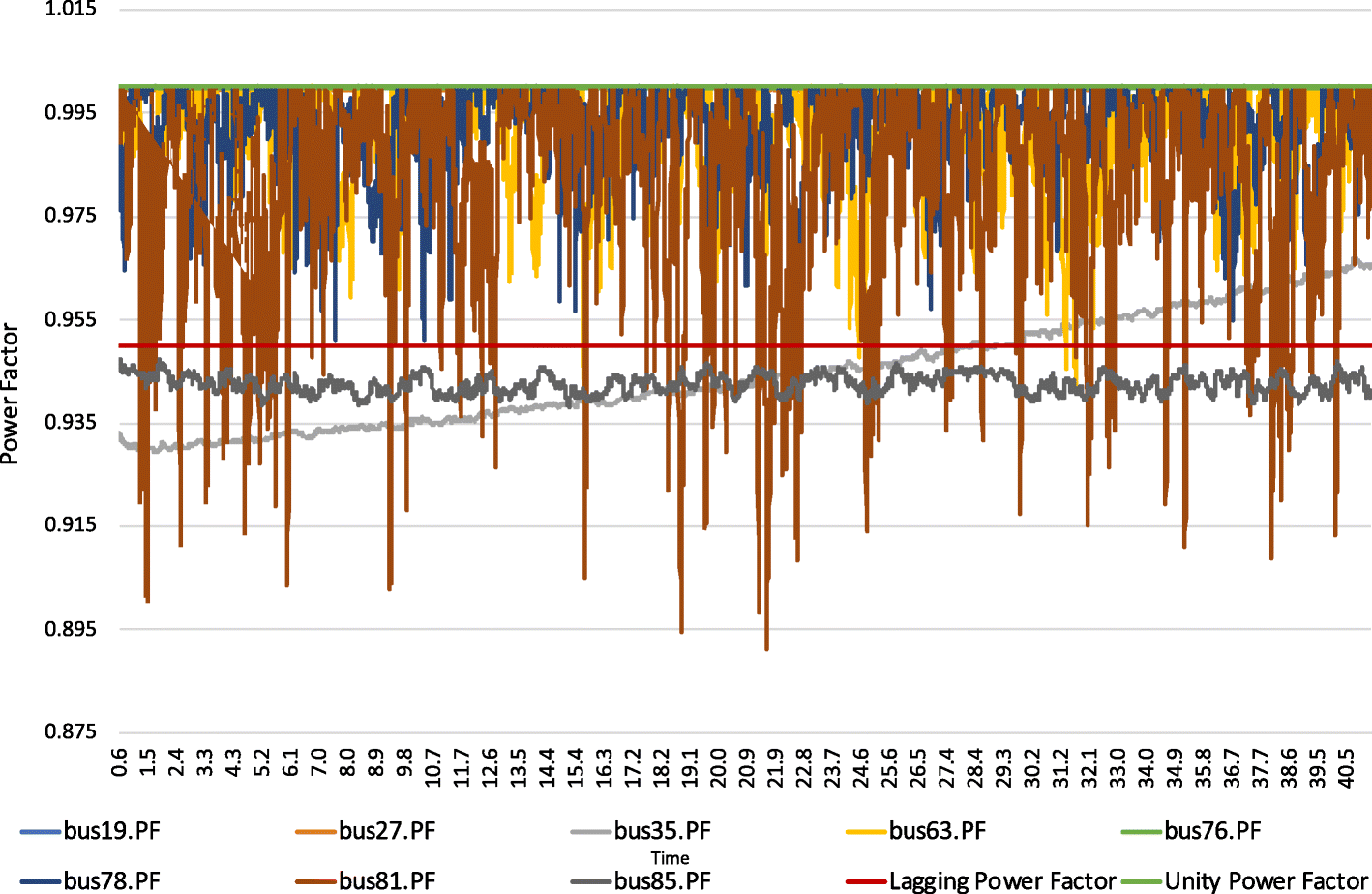Screen dimensions: 1372x894
Task: Click the bus19.PF blue legend line
Action: point(41,832)
